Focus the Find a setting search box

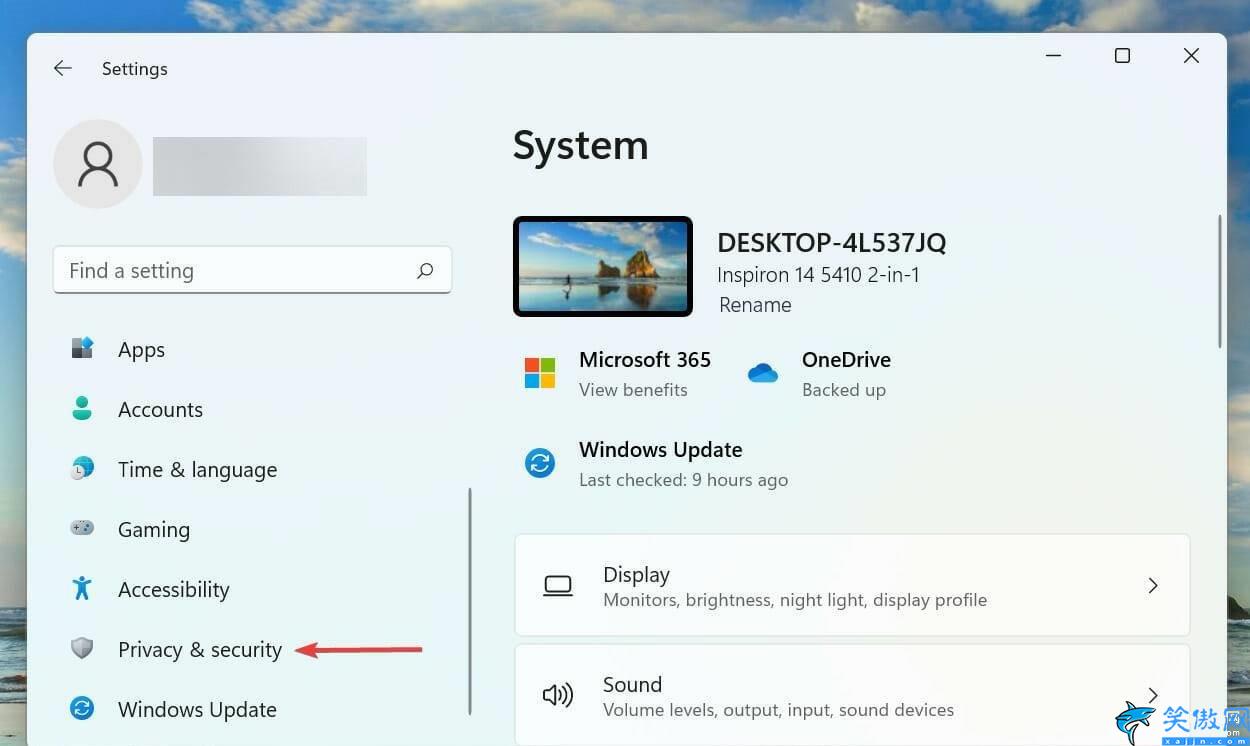[x=252, y=270]
